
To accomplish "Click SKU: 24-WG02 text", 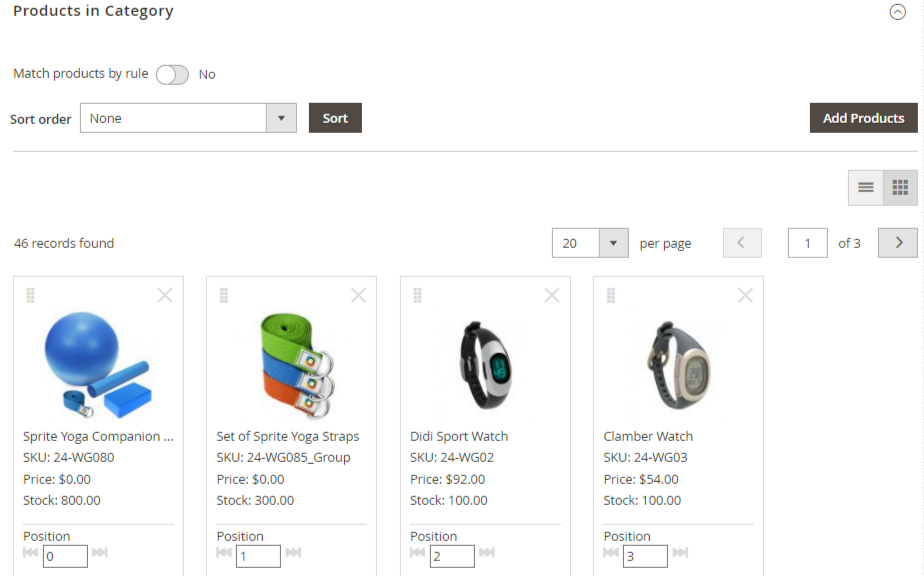I will click(452, 457).
